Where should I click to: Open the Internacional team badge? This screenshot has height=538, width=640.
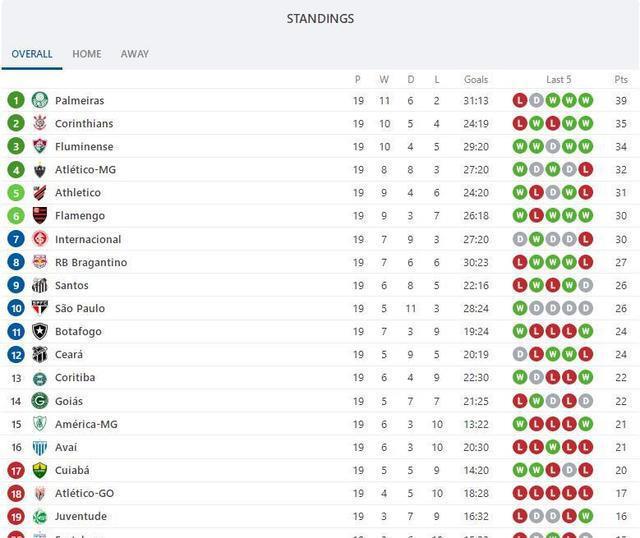(40, 239)
